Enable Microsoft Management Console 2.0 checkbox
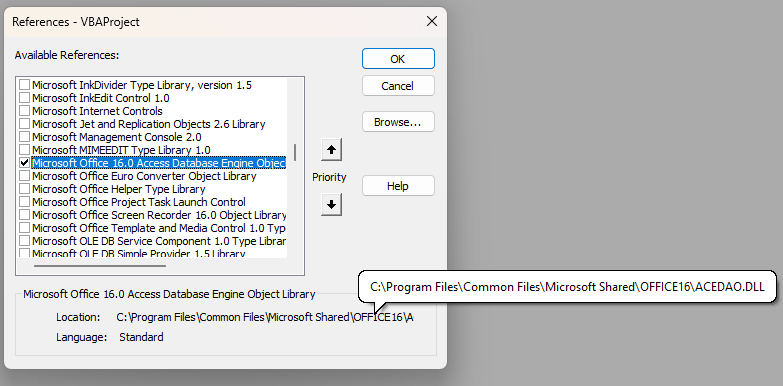This screenshot has height=386, width=783. [24, 137]
